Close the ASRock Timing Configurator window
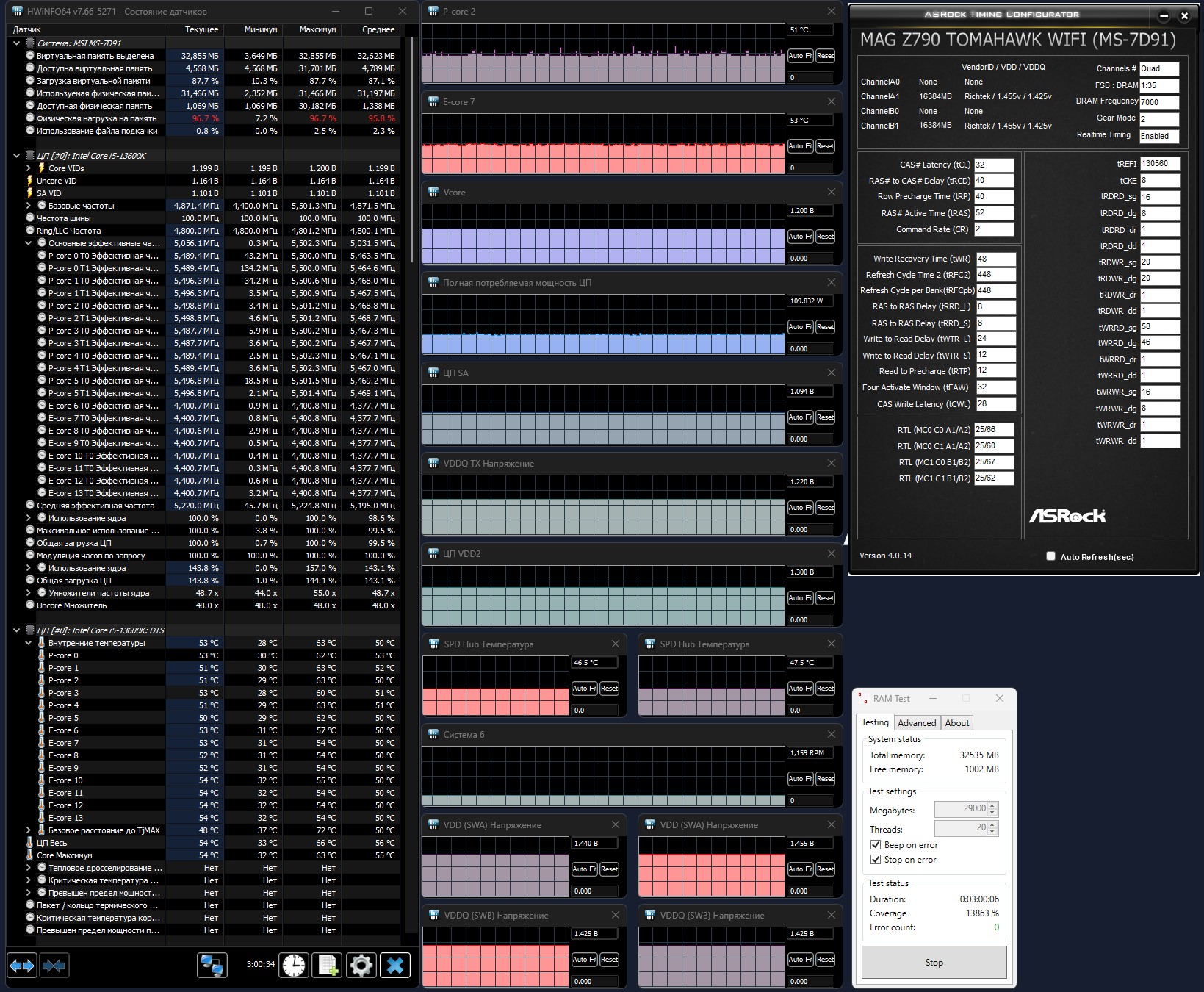 [1184, 15]
